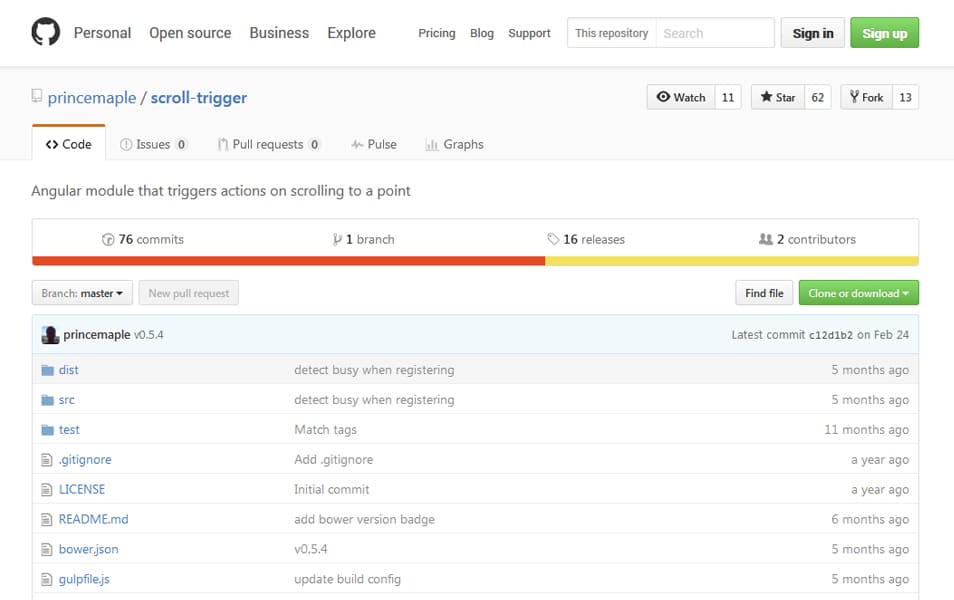Viewport: 954px width, 600px height.
Task: View the 76 commits link
Action: 143,239
